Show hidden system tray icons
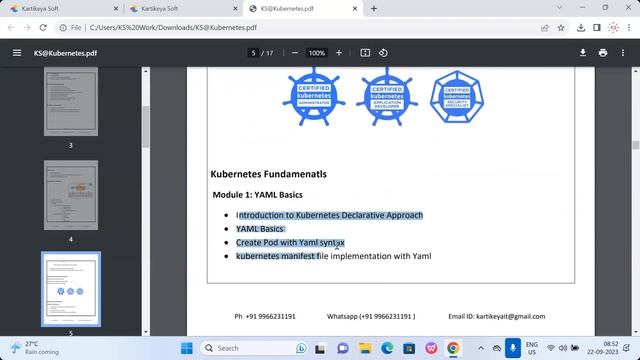 [x=481, y=348]
